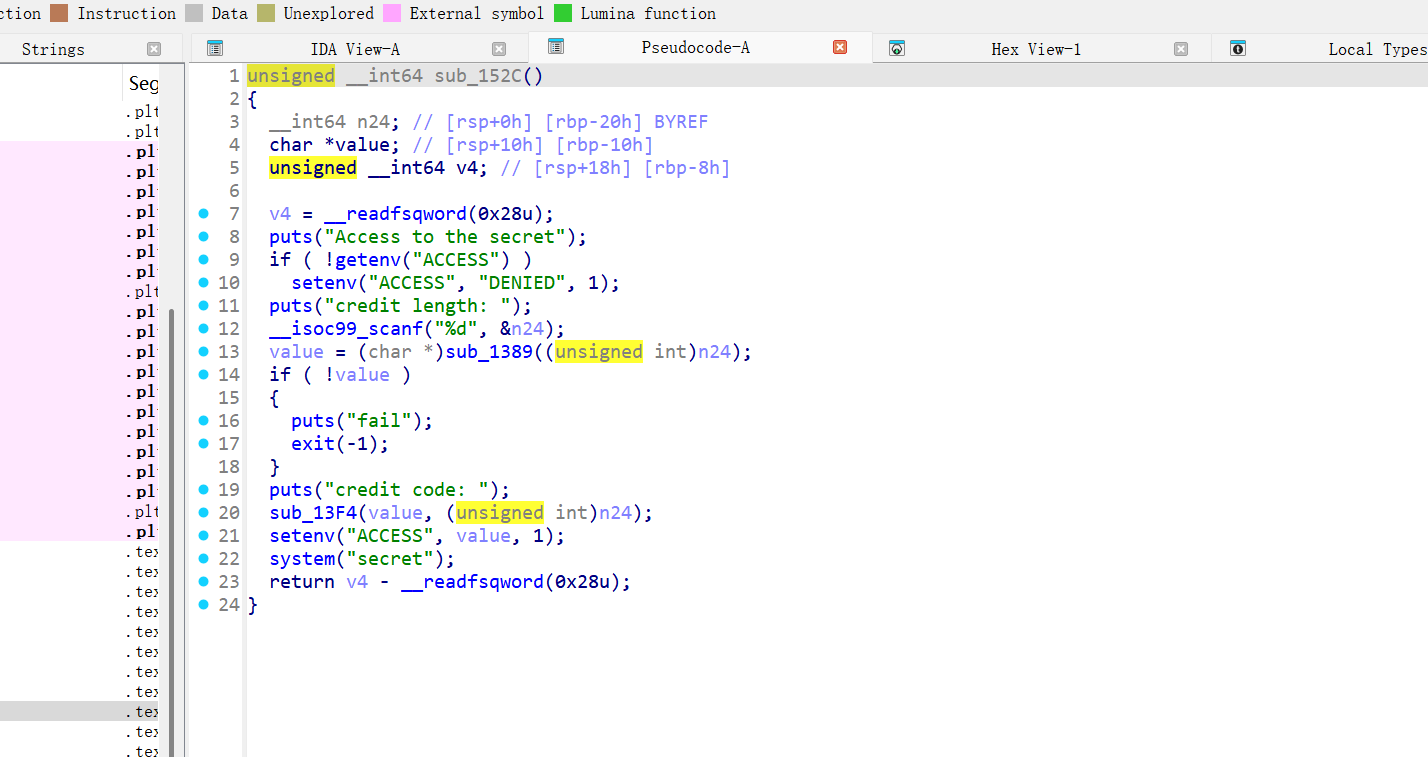1428x757 pixels.
Task: Close the IDA View-A tab
Action: 499,49
